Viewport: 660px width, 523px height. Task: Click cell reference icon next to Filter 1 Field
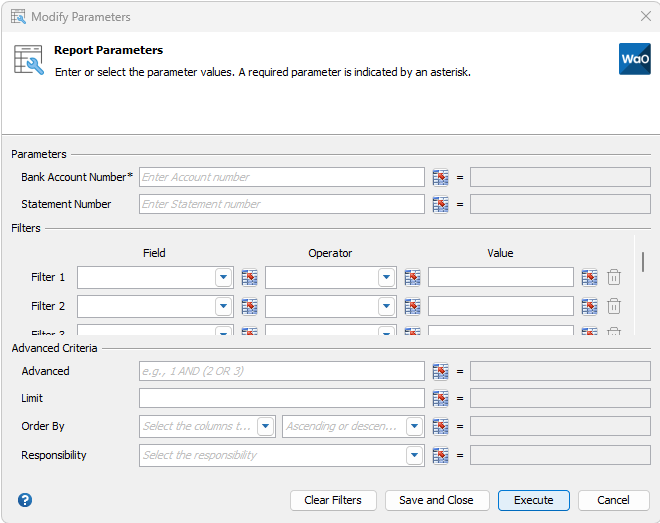coord(249,278)
